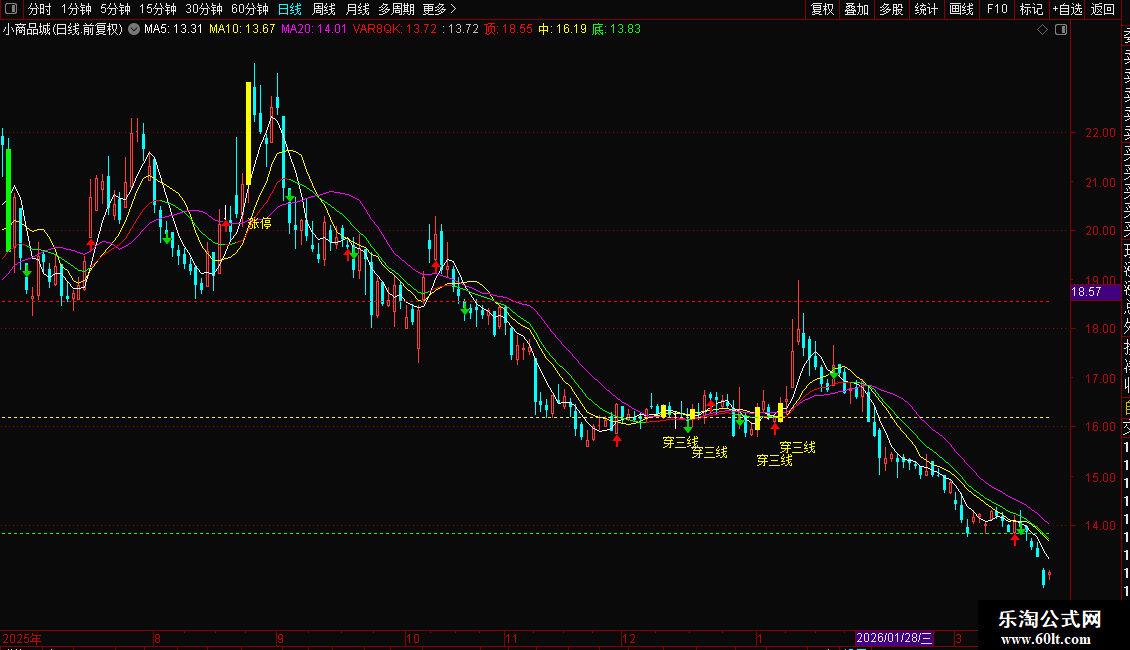This screenshot has height=650, width=1130.
Task: Open the 多周期 multi-period view
Action: (396, 9)
